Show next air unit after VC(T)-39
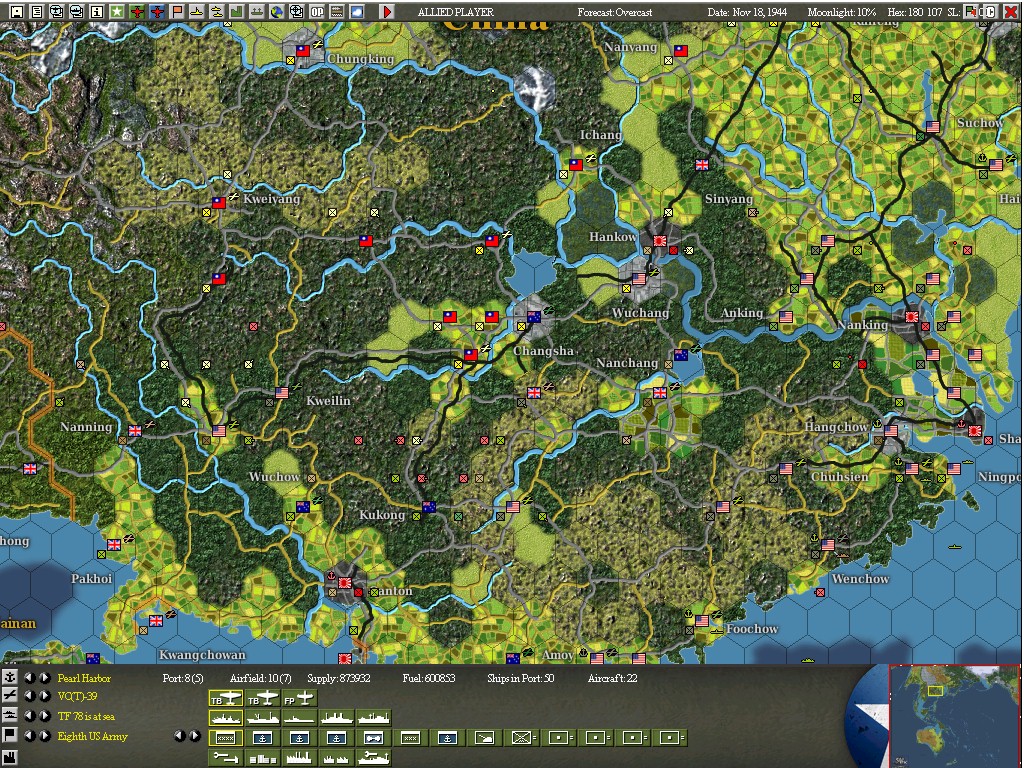Viewport: 1024px width, 768px height. click(44, 696)
